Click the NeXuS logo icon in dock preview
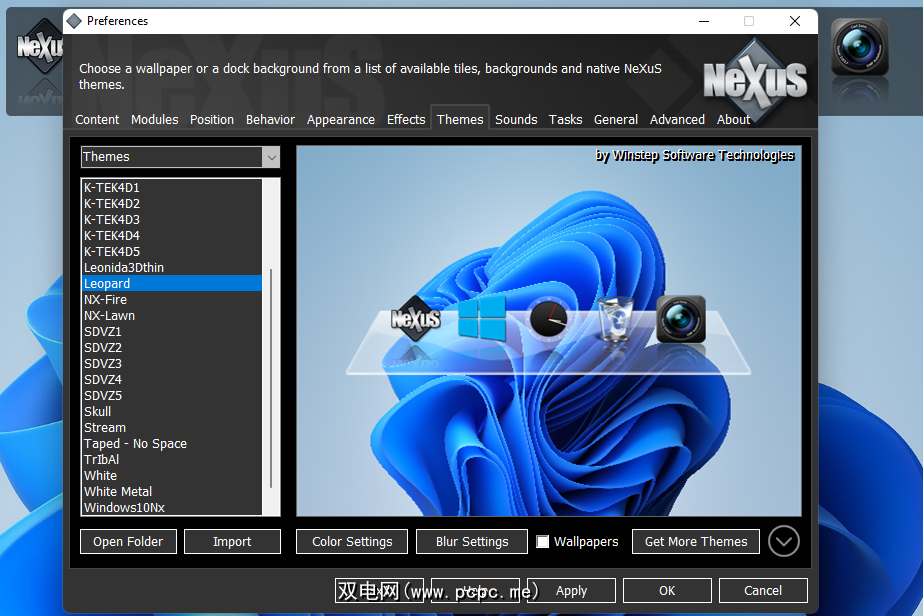This screenshot has height=616, width=923. point(416,319)
